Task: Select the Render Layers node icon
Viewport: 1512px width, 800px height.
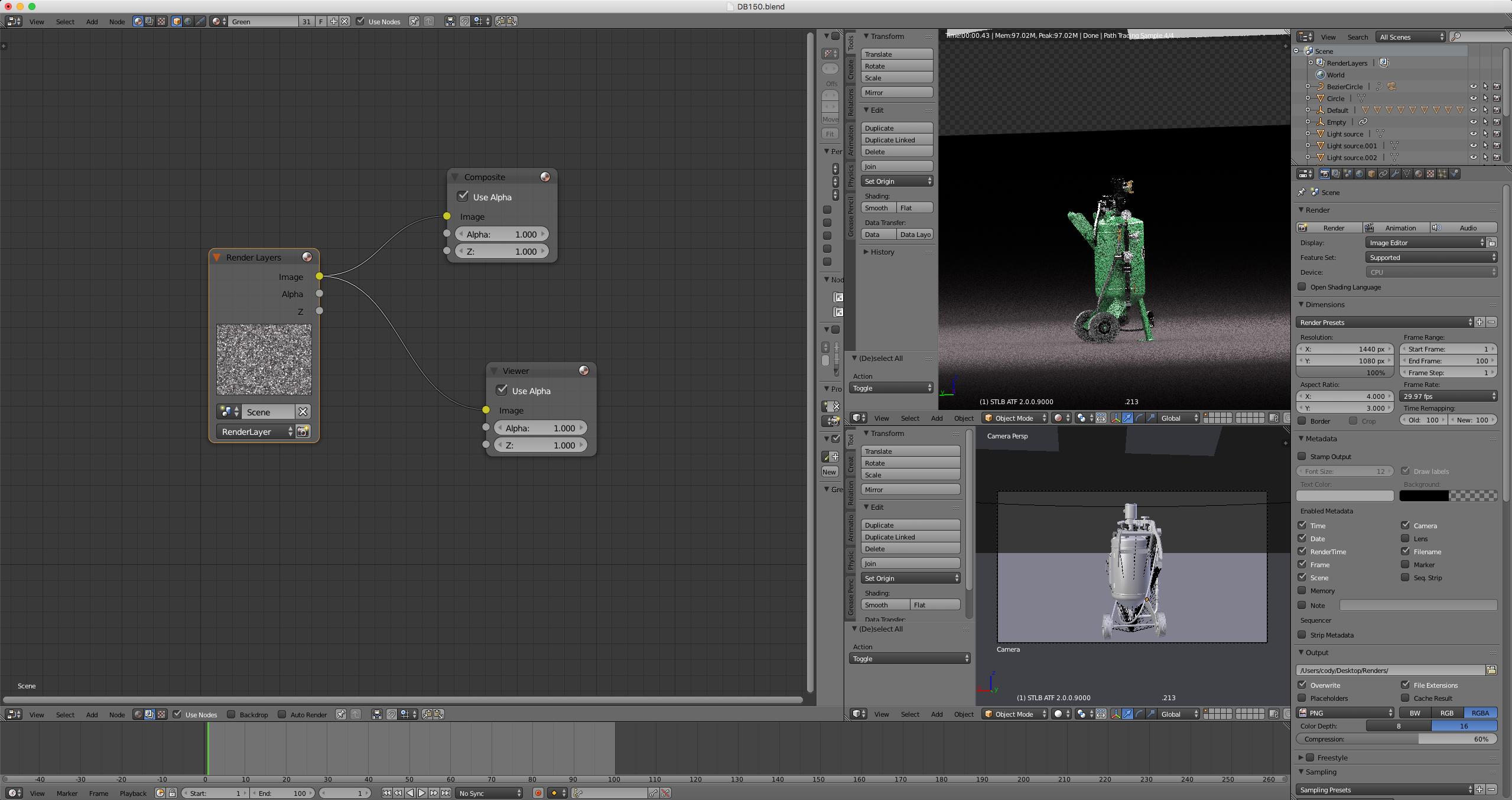Action: click(307, 257)
